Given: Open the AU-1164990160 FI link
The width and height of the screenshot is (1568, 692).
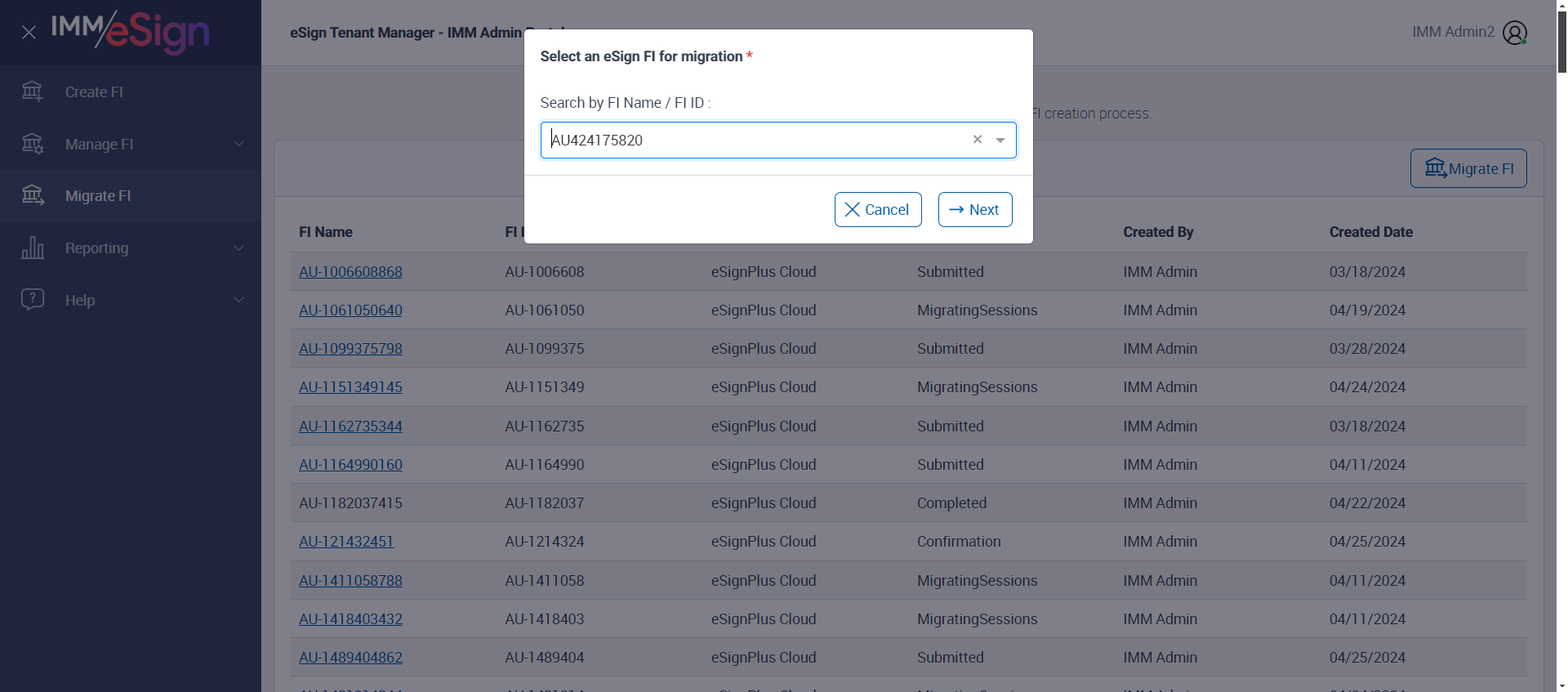Looking at the screenshot, I should pyautogui.click(x=350, y=465).
